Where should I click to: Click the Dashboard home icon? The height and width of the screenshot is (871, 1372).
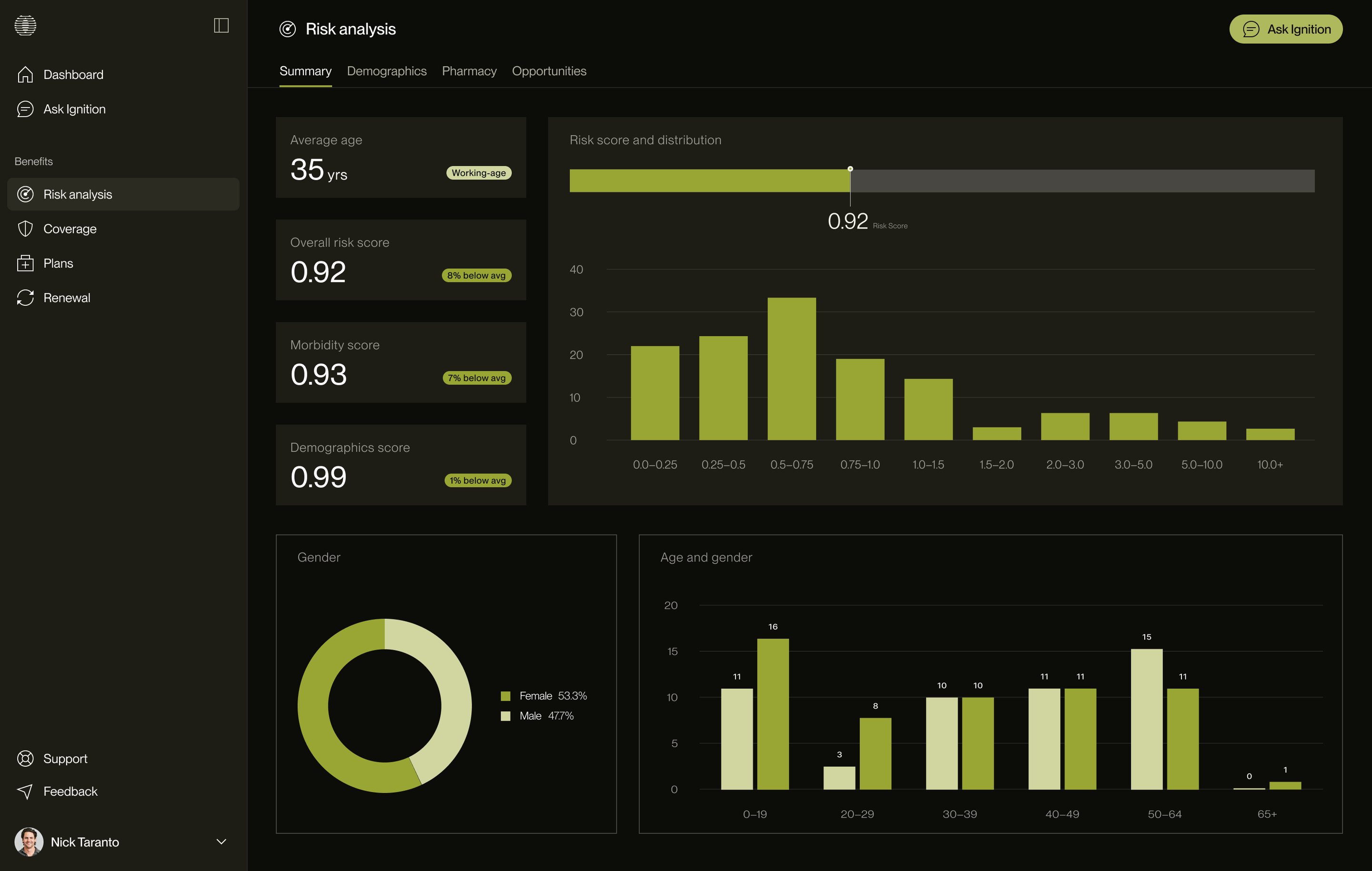[25, 75]
